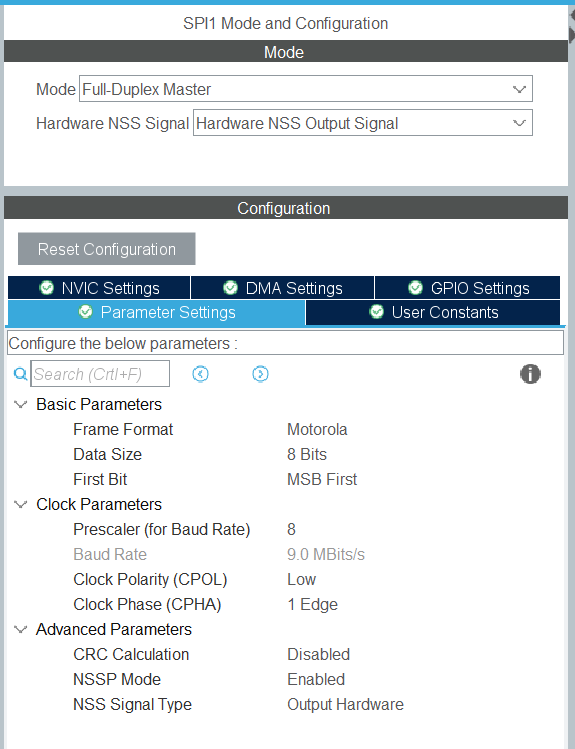Open the Hardware NSS Signal dropdown
The height and width of the screenshot is (749, 575).
pyautogui.click(x=362, y=123)
